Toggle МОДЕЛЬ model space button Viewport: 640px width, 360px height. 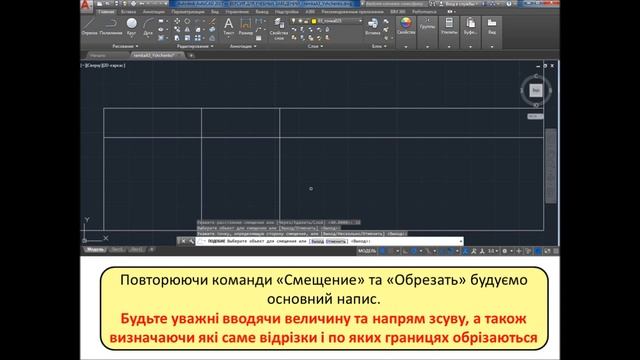pyautogui.click(x=367, y=251)
